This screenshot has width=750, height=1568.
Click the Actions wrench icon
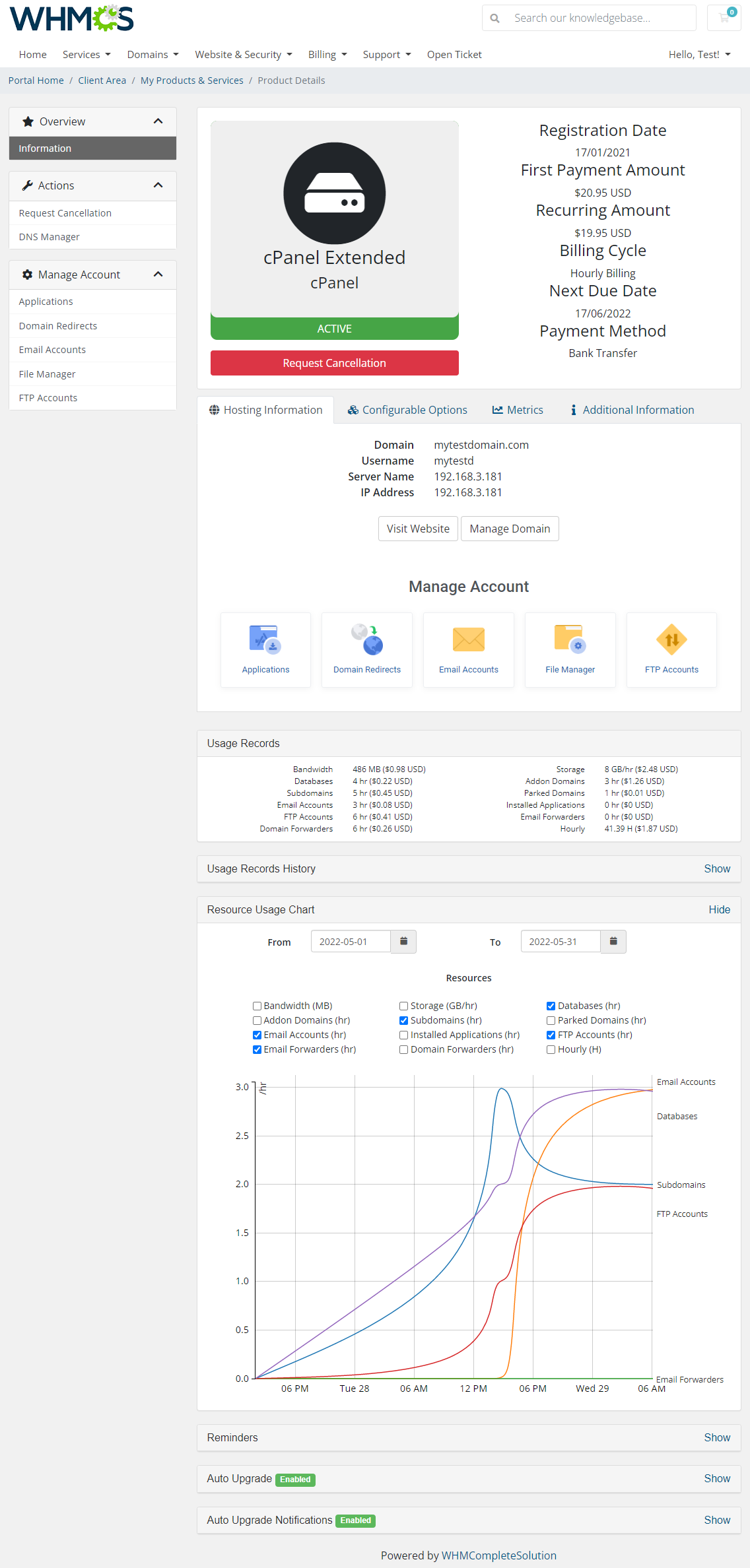28,185
